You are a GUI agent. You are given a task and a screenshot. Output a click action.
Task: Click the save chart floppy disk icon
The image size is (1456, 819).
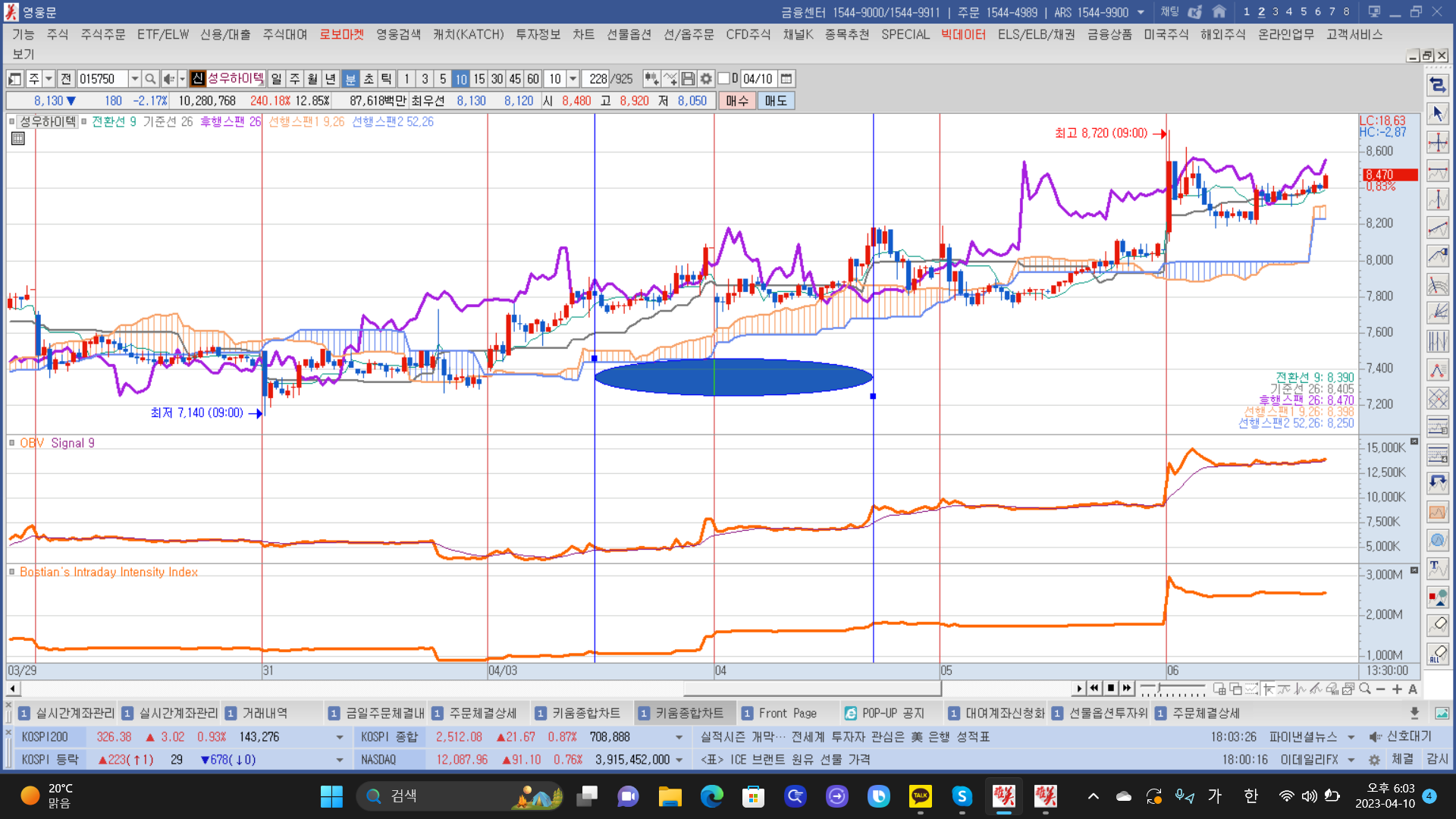click(x=688, y=79)
